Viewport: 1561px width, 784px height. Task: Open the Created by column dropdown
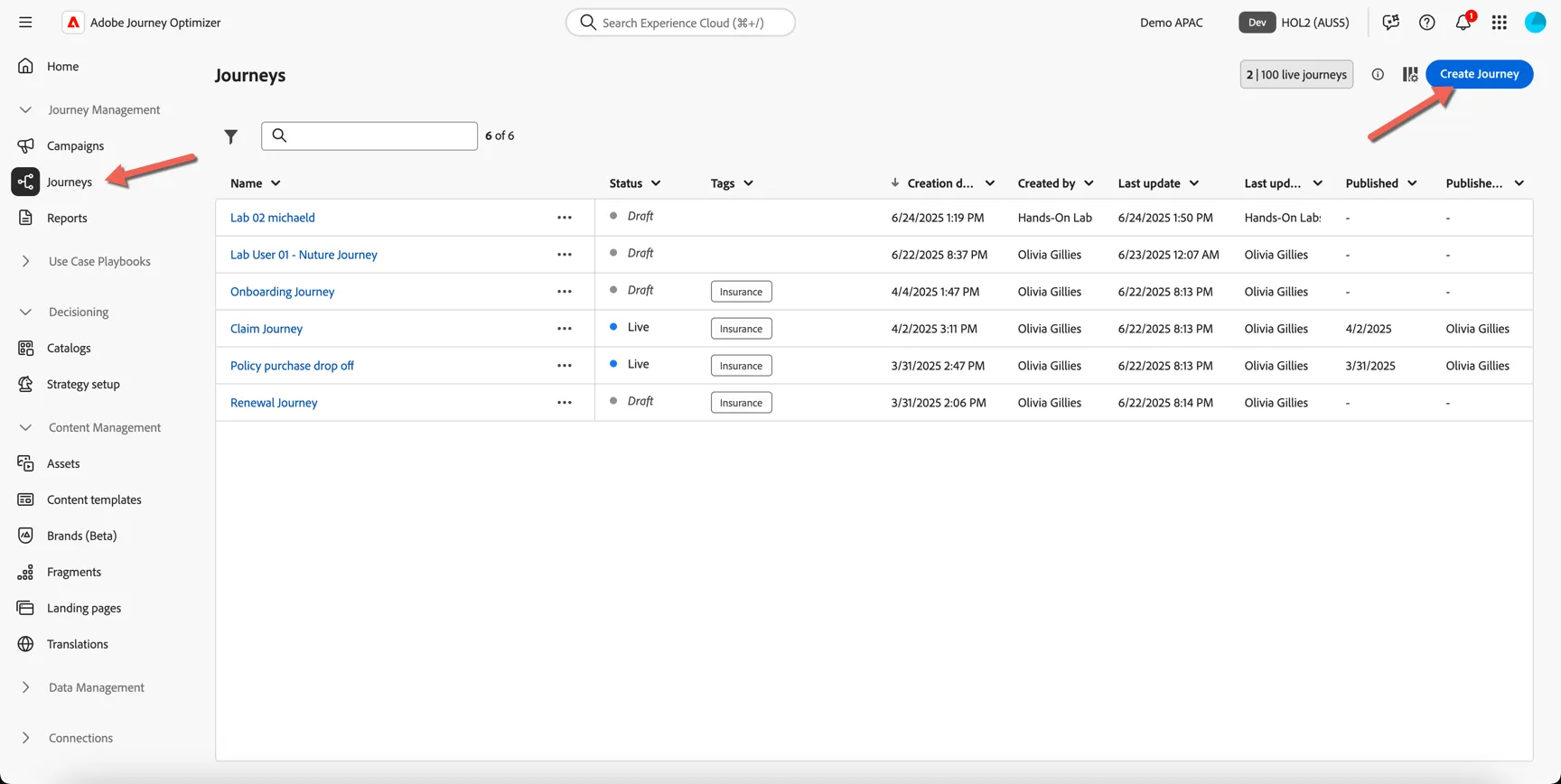coord(1089,183)
